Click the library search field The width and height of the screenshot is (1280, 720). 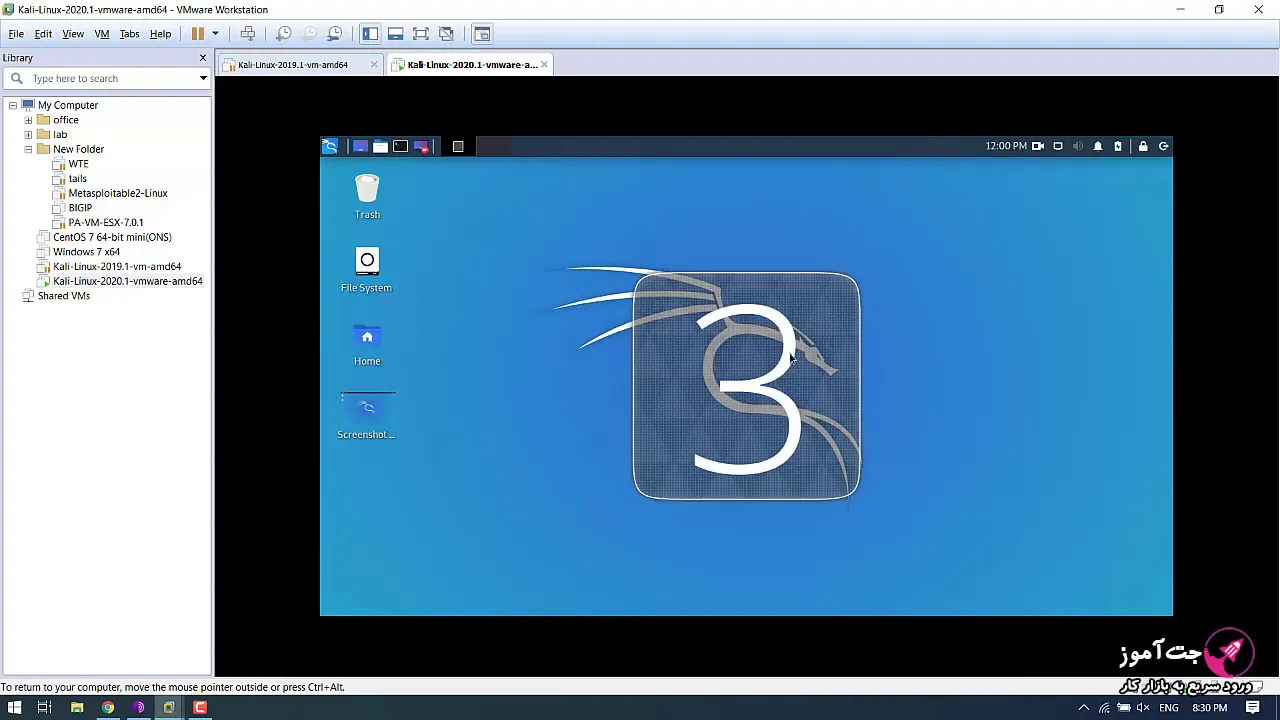(x=105, y=78)
